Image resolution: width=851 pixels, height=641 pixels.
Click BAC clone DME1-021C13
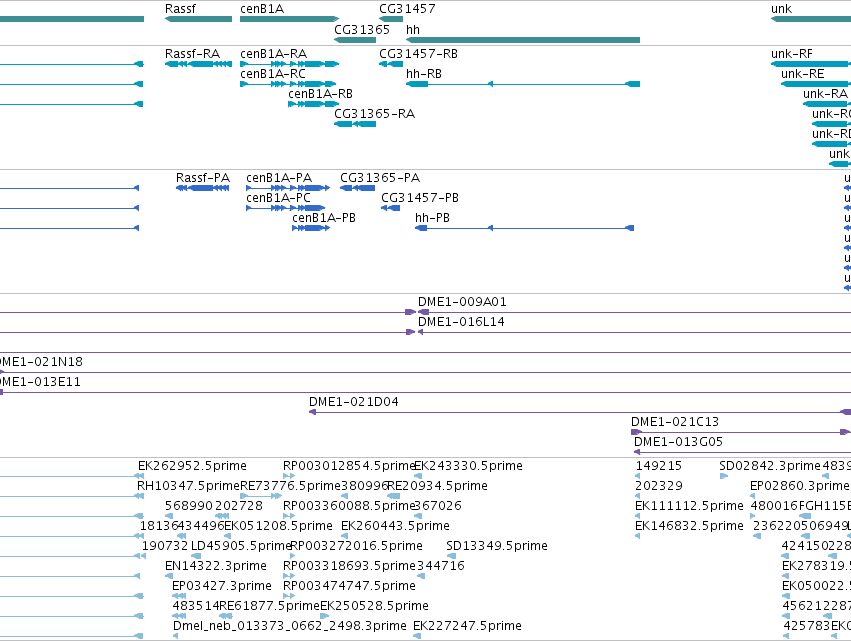[x=675, y=422]
